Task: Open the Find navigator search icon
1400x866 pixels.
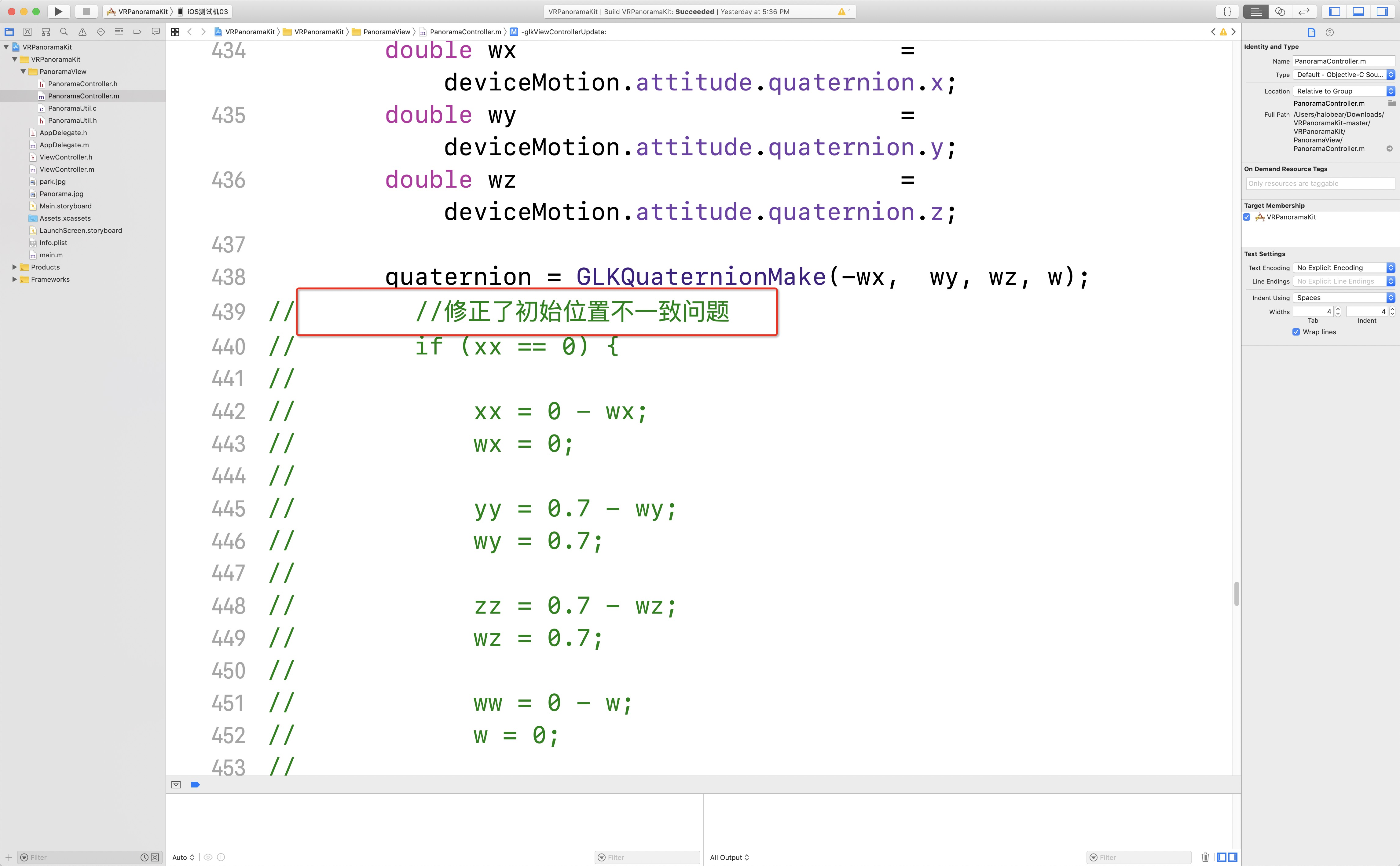Action: (64, 32)
